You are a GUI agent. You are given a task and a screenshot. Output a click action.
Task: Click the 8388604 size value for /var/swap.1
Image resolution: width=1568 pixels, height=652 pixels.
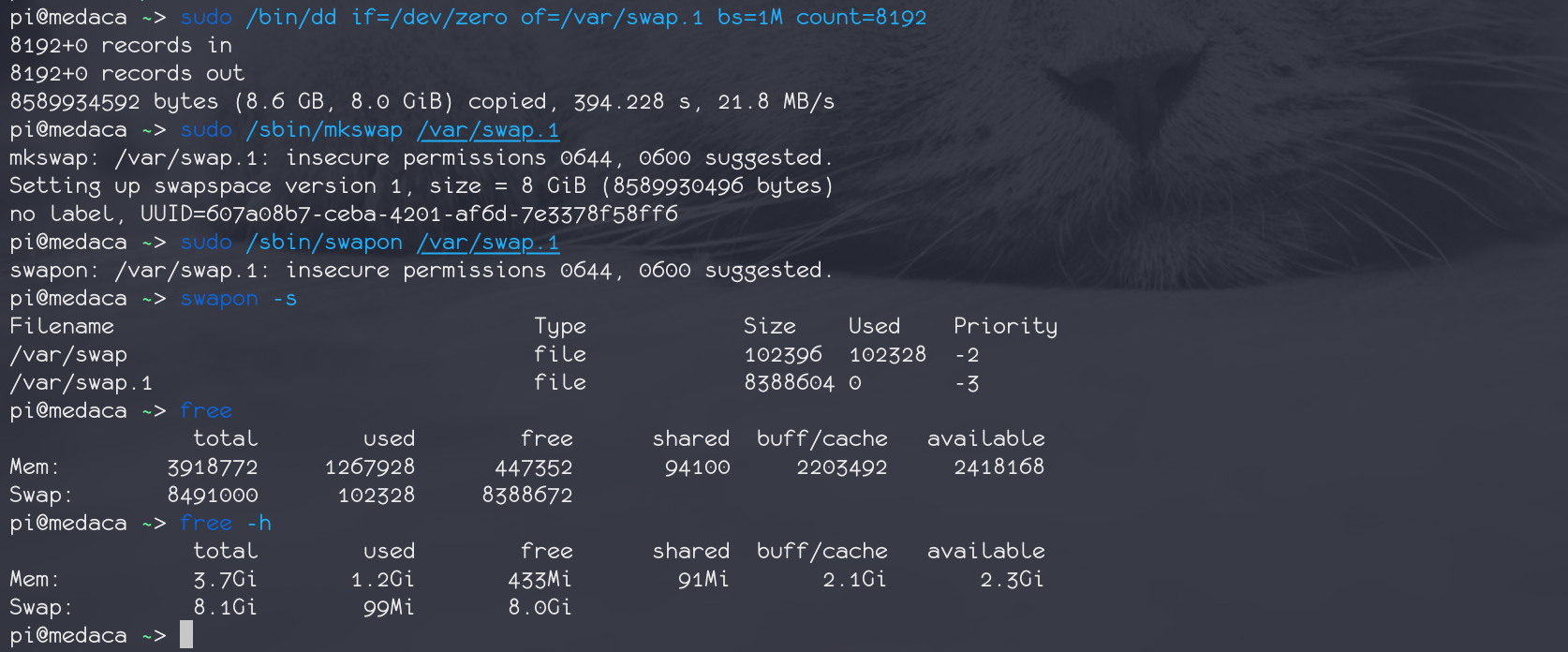[x=789, y=382]
